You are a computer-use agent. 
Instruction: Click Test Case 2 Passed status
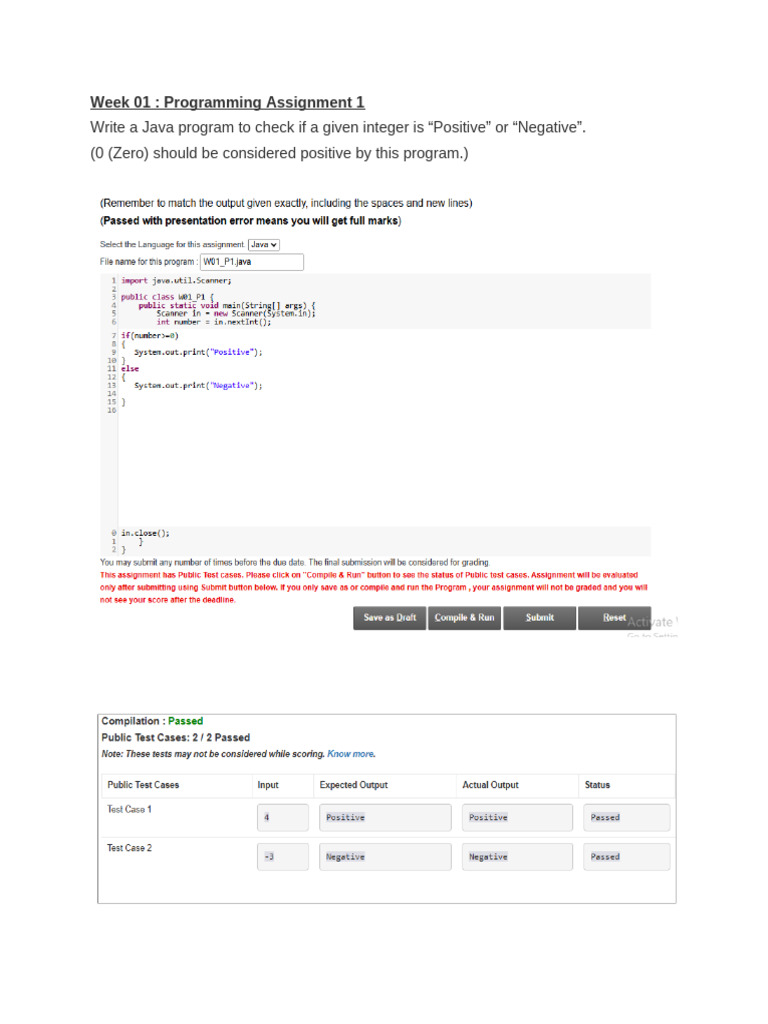[626, 857]
